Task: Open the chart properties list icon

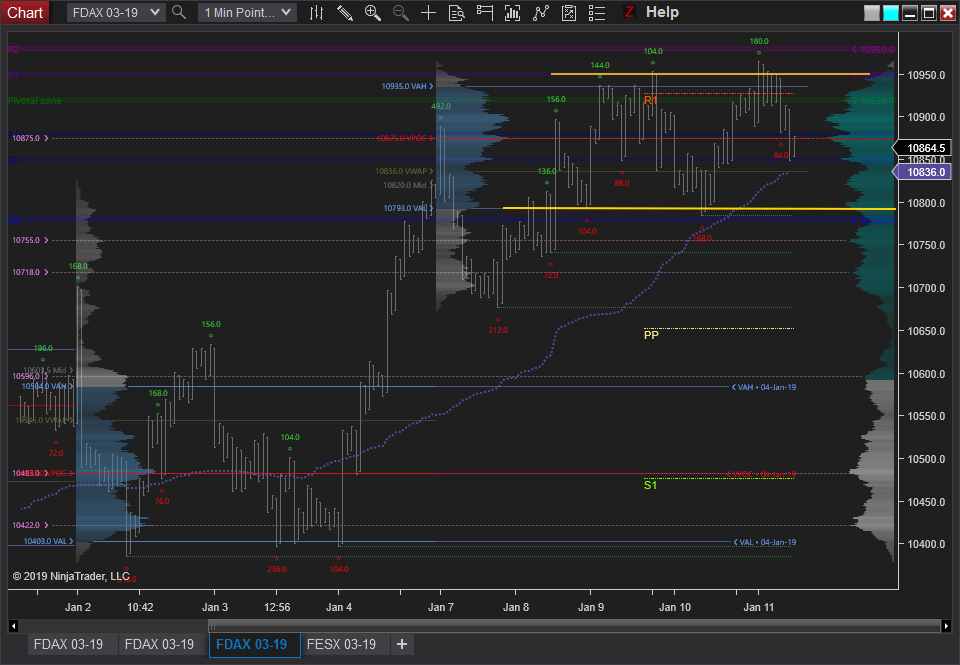Action: [x=597, y=12]
